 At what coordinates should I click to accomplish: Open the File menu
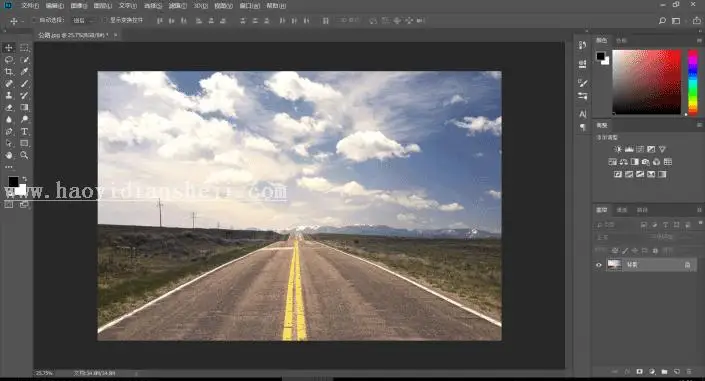click(x=30, y=6)
